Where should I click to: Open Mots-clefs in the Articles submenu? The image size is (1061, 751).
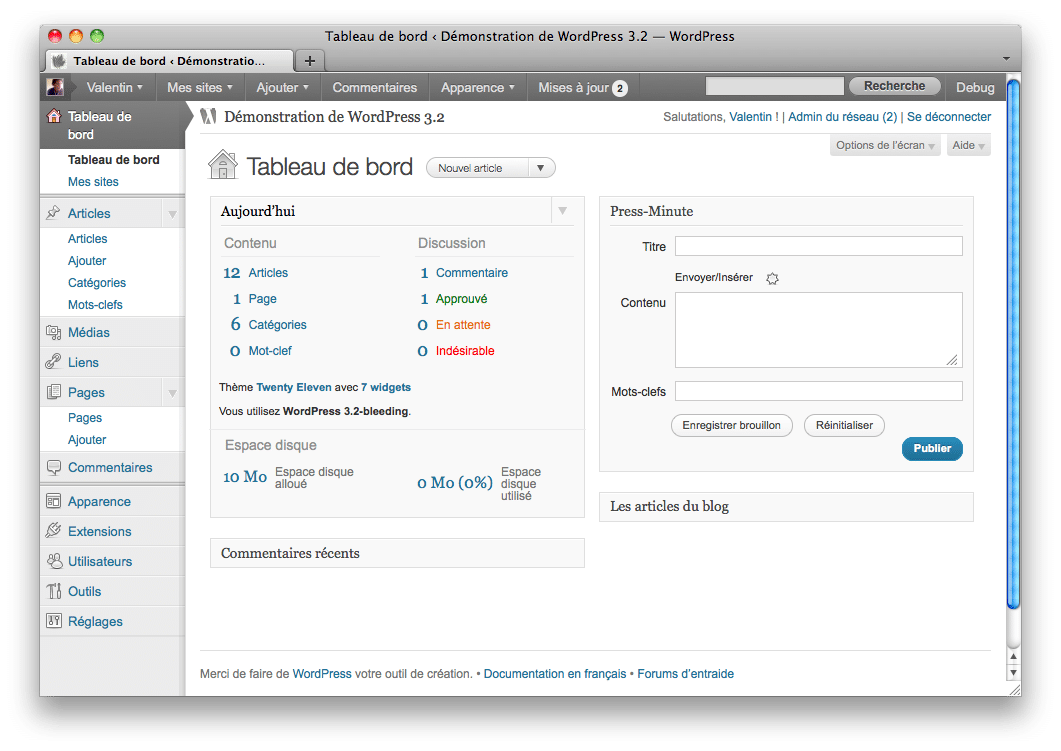tap(95, 304)
